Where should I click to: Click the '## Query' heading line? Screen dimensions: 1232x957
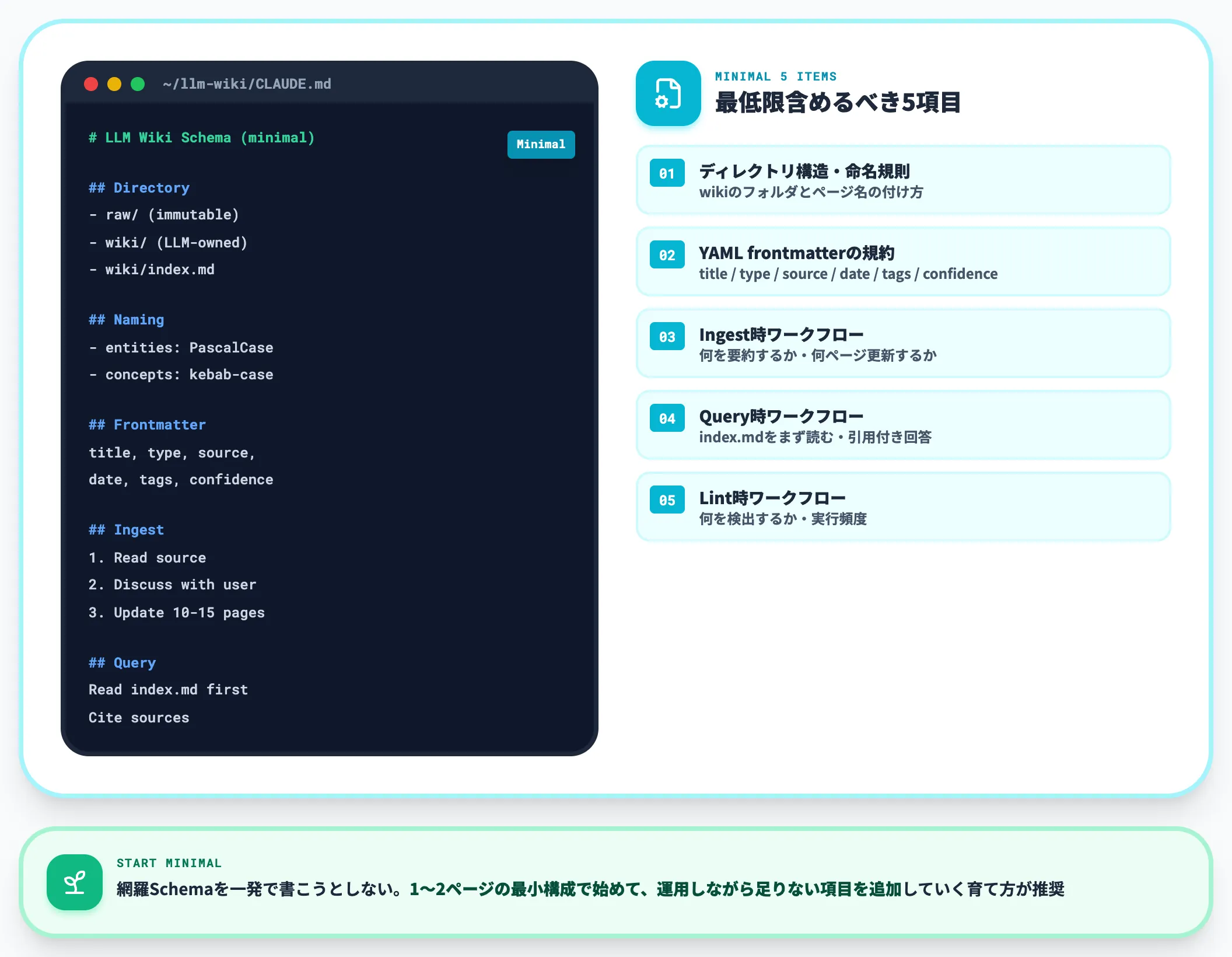(x=122, y=663)
